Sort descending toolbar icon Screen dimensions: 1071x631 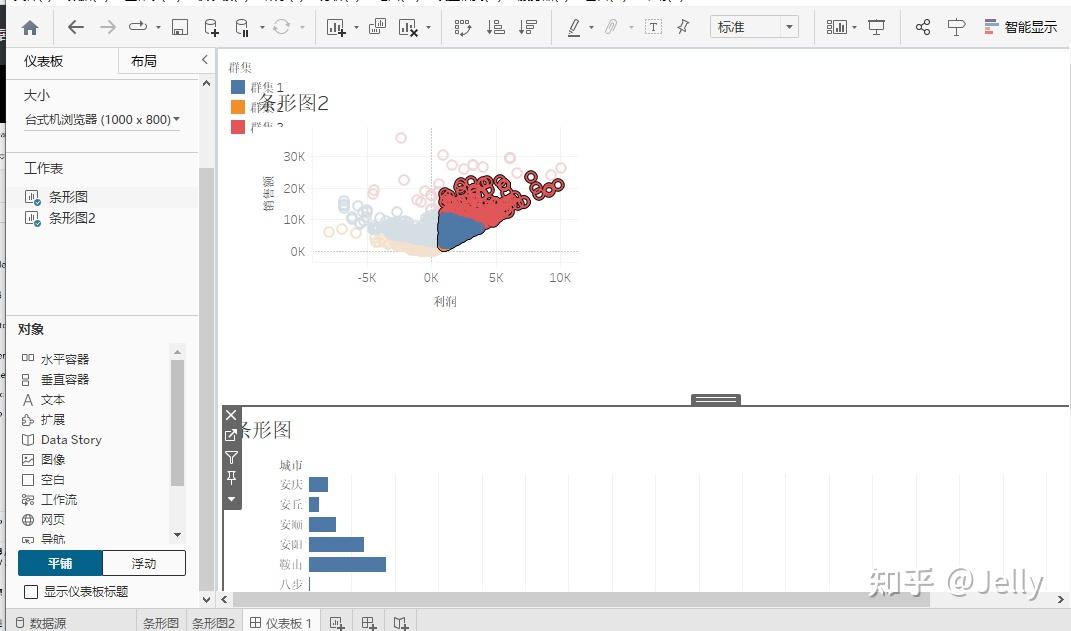[527, 27]
